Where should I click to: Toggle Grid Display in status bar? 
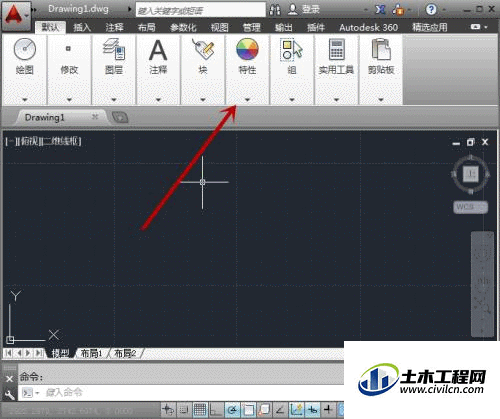pos(200,409)
